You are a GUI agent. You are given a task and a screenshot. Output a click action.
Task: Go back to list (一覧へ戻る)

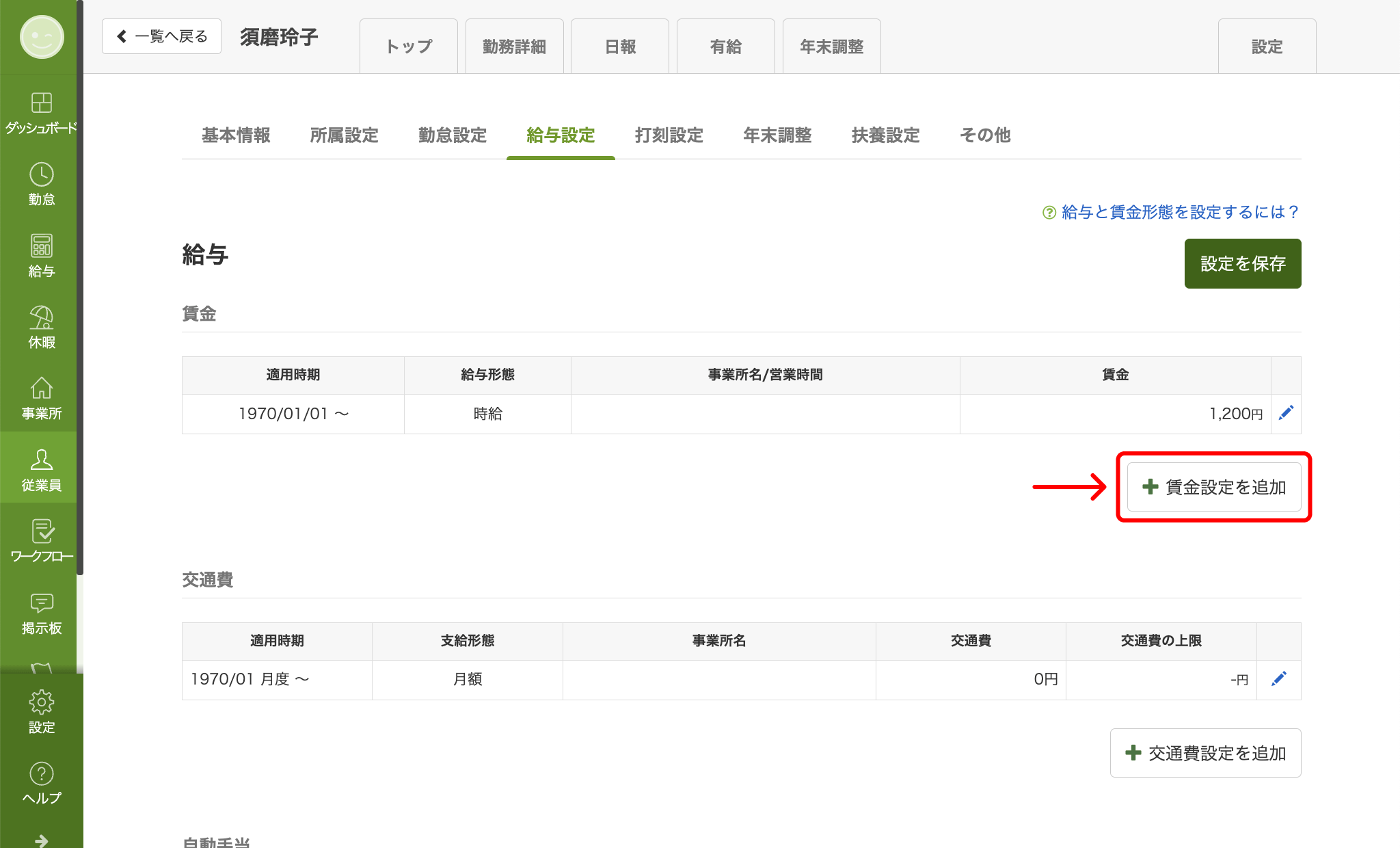click(162, 36)
